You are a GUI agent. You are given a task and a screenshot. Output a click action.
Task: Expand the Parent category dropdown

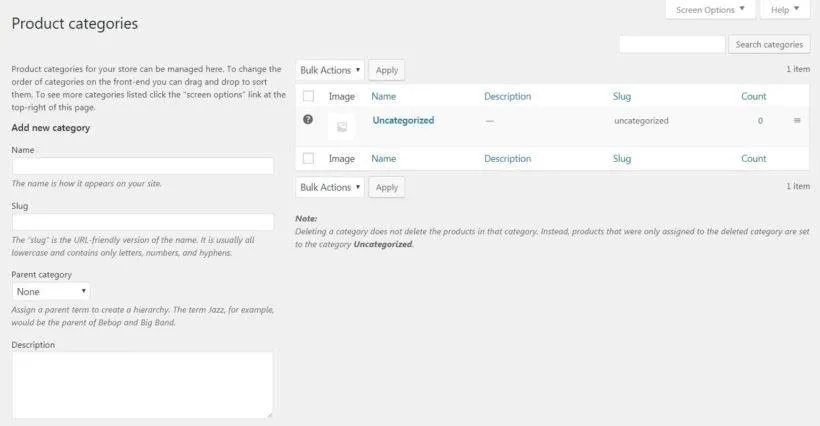tap(52, 291)
